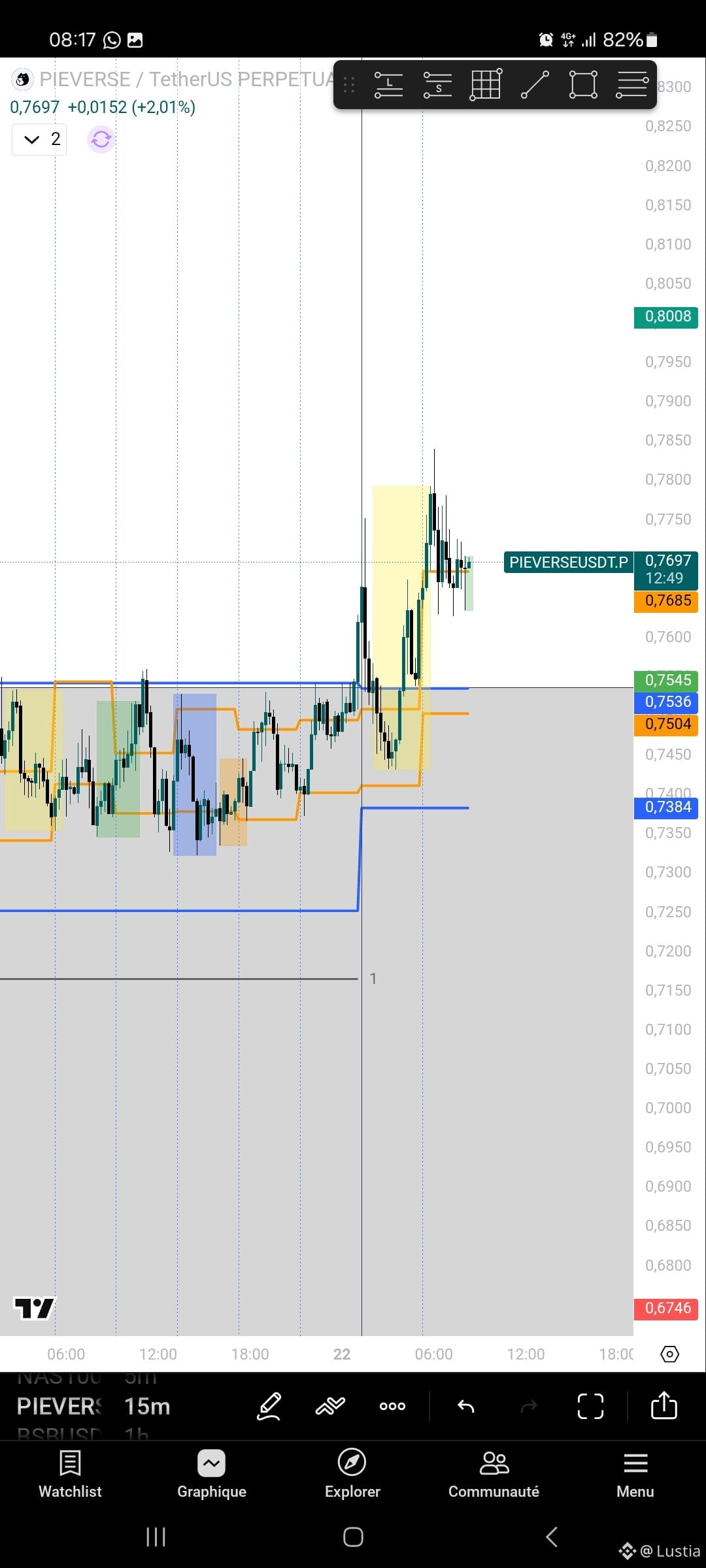Collapse the indicators legend showing 2
Screen dimensions: 706x1568
click(x=39, y=139)
